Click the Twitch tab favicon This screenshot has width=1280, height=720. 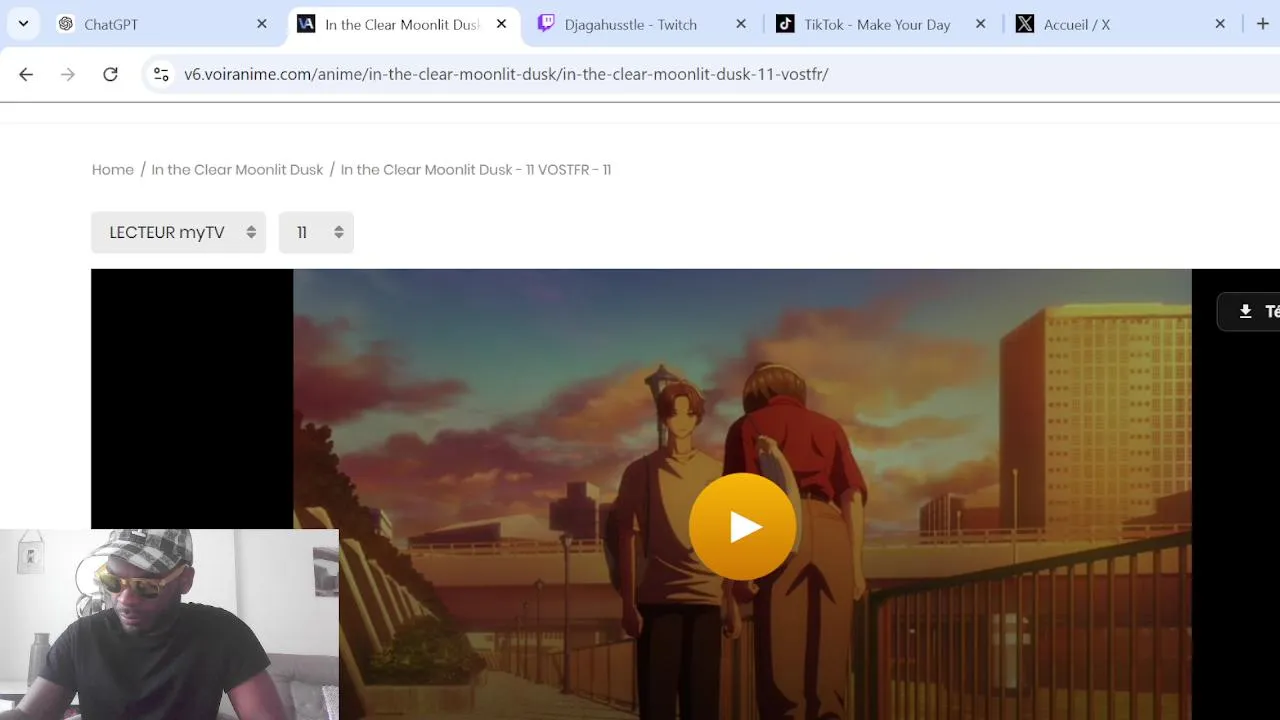[546, 24]
